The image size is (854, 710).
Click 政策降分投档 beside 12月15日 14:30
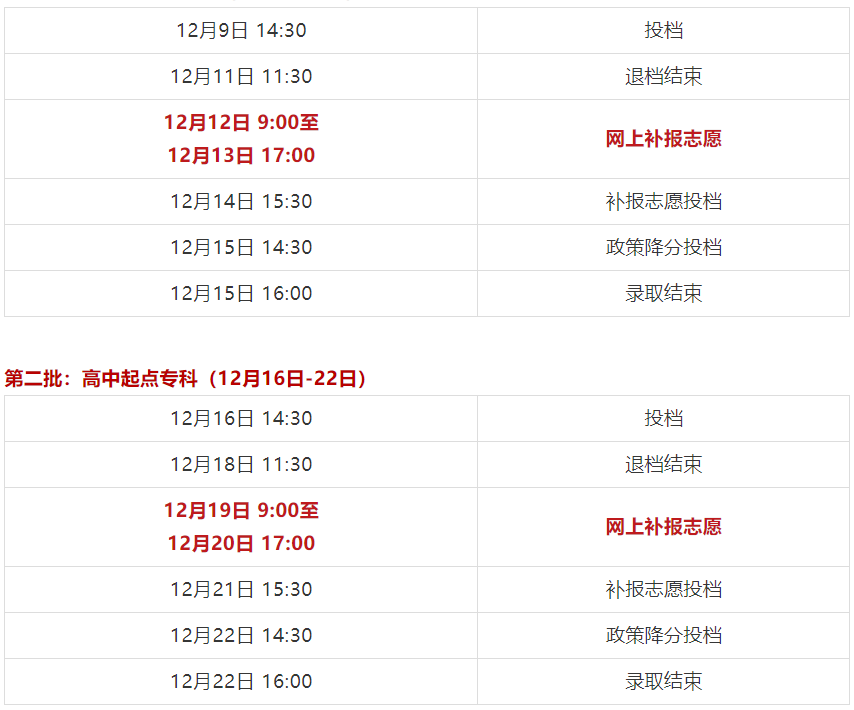pos(663,247)
